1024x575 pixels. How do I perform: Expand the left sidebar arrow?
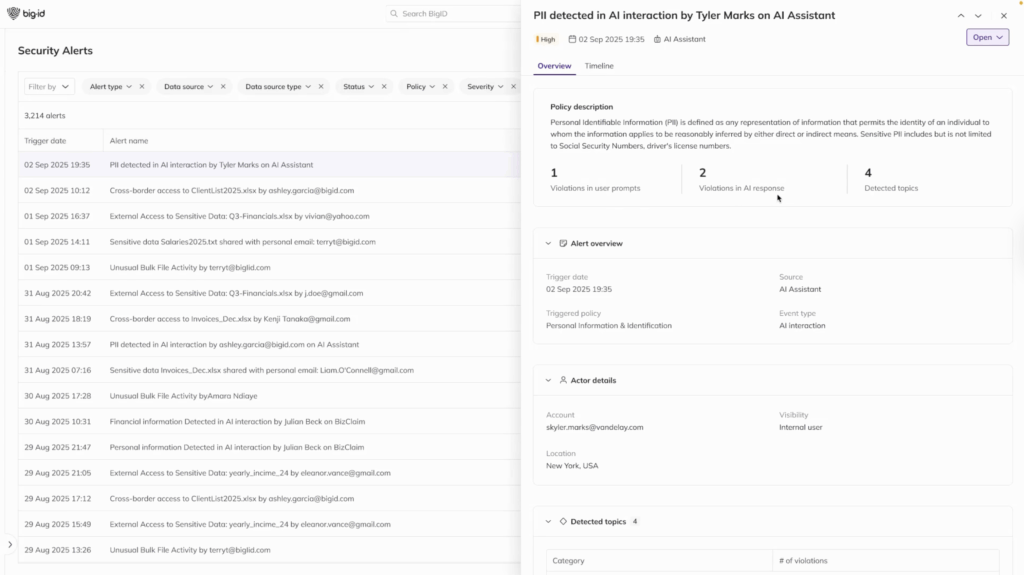(x=10, y=545)
